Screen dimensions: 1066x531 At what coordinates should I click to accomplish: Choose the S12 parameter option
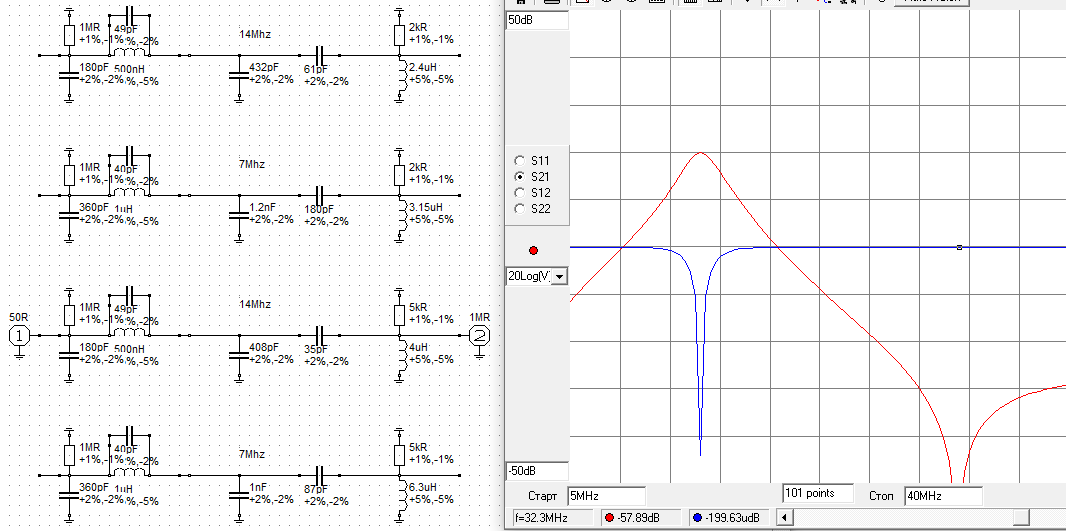[x=518, y=192]
